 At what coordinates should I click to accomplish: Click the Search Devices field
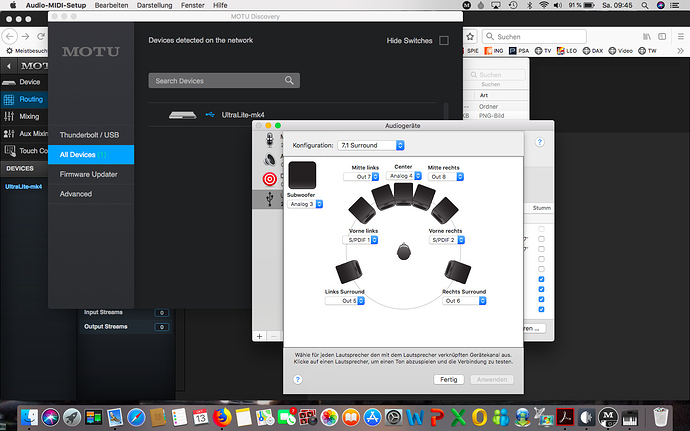tap(224, 81)
